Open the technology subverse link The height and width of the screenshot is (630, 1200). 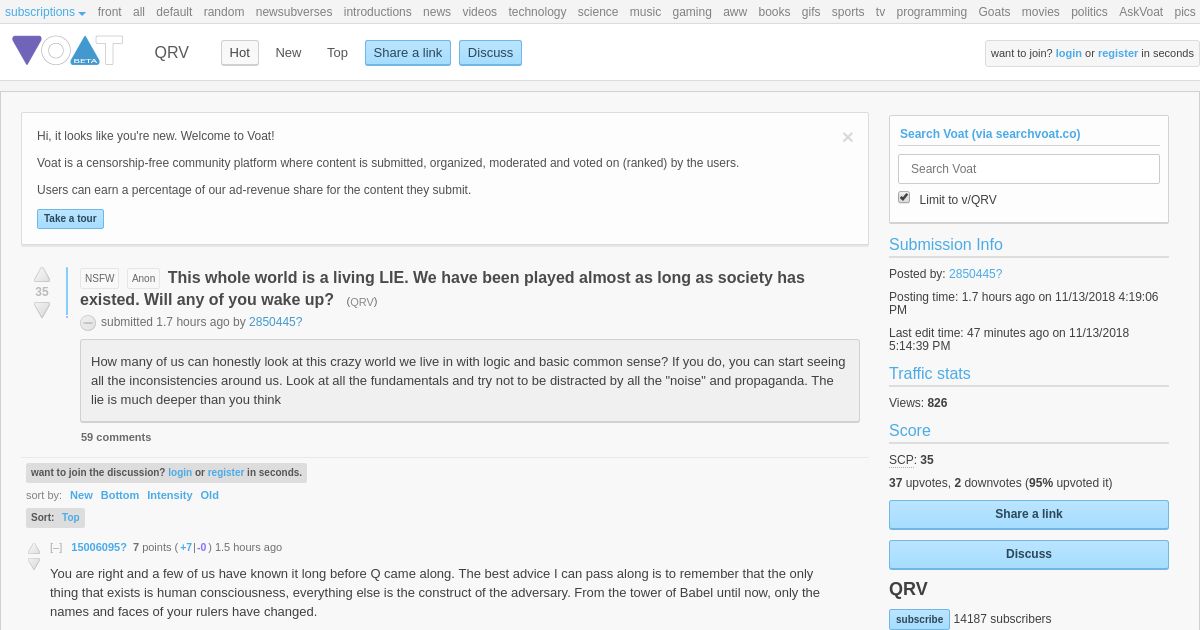pos(537,12)
